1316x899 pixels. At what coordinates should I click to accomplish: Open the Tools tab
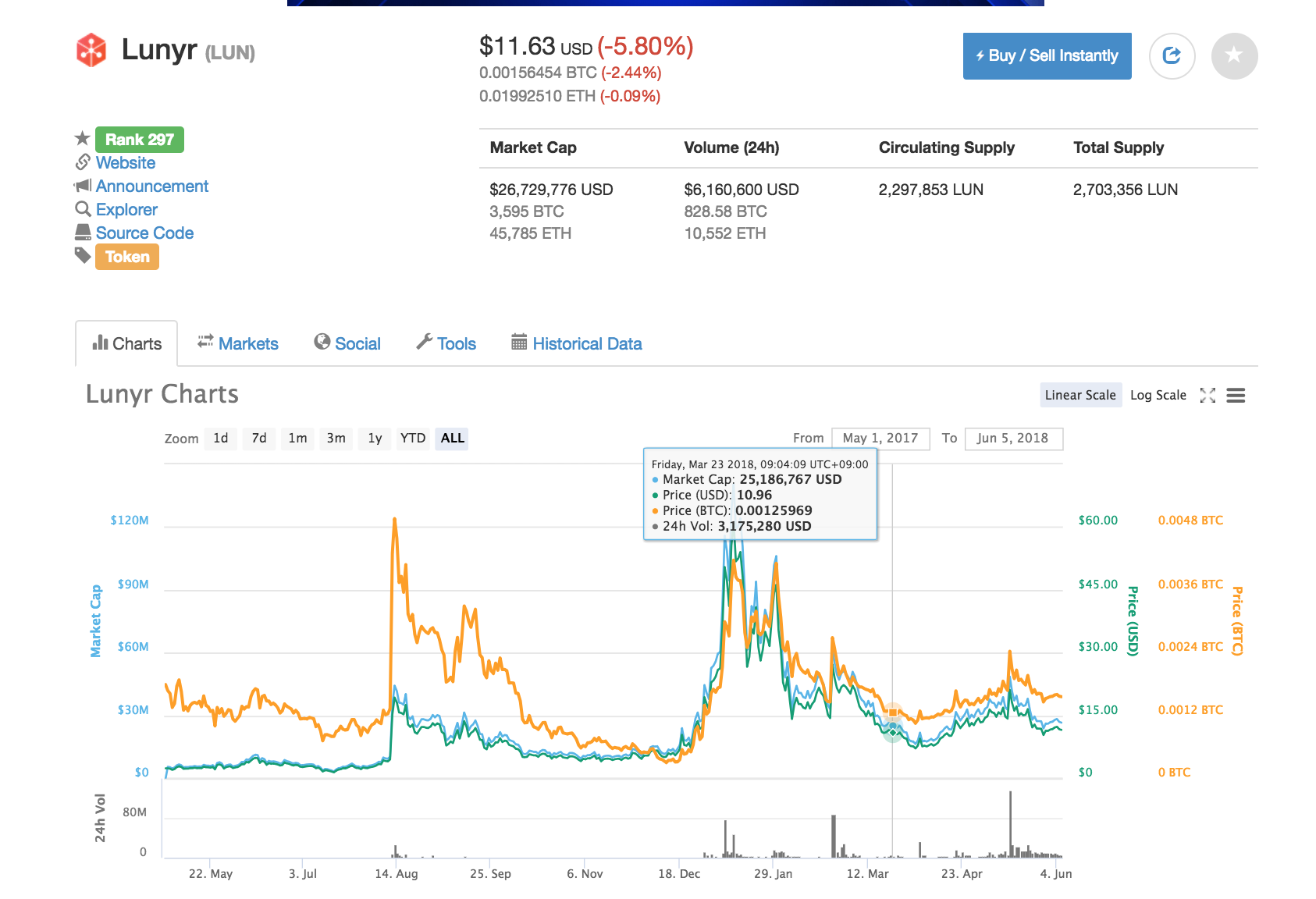pos(446,343)
